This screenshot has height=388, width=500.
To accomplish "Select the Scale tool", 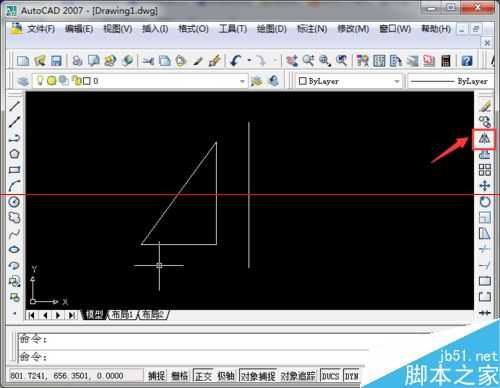I will (485, 218).
